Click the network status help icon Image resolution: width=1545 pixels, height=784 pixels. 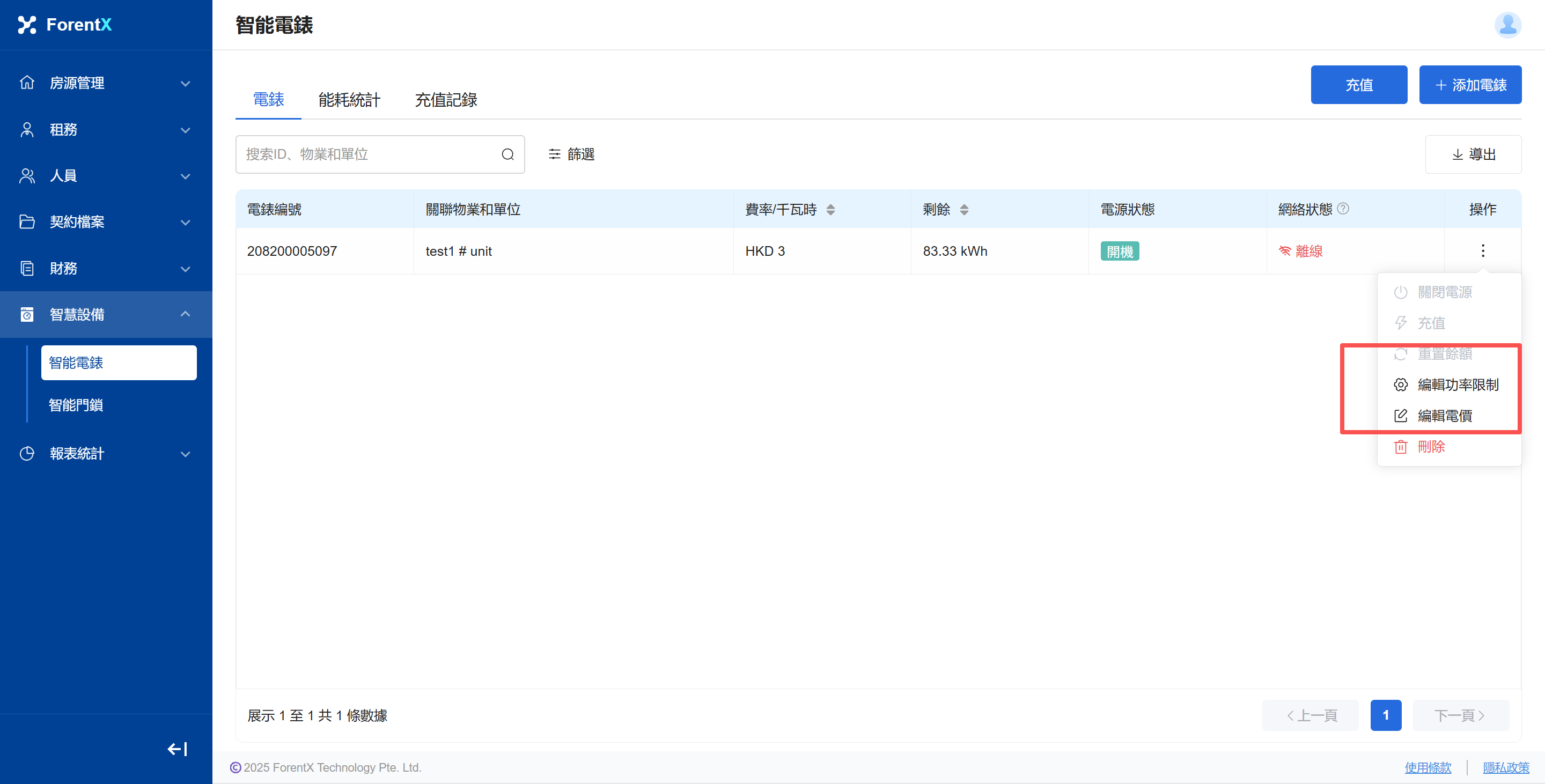(1343, 209)
